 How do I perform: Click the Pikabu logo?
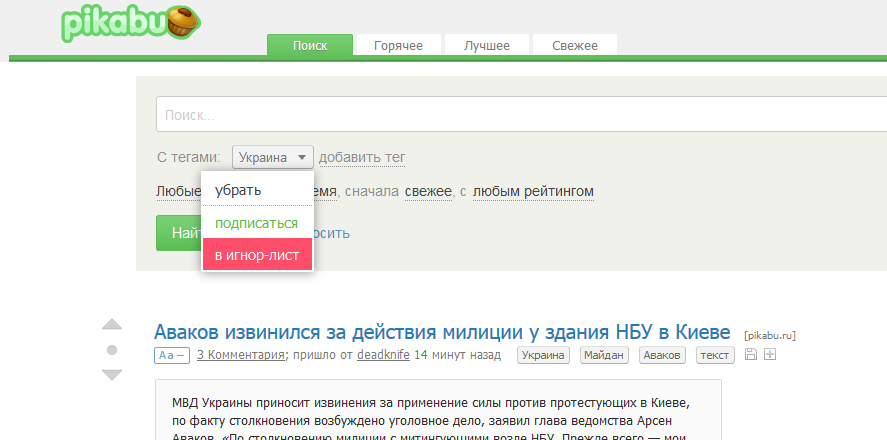(x=130, y=24)
